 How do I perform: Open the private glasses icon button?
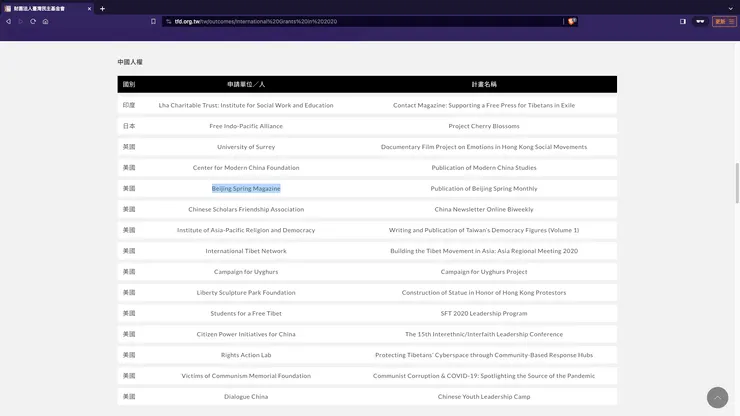tap(700, 21)
